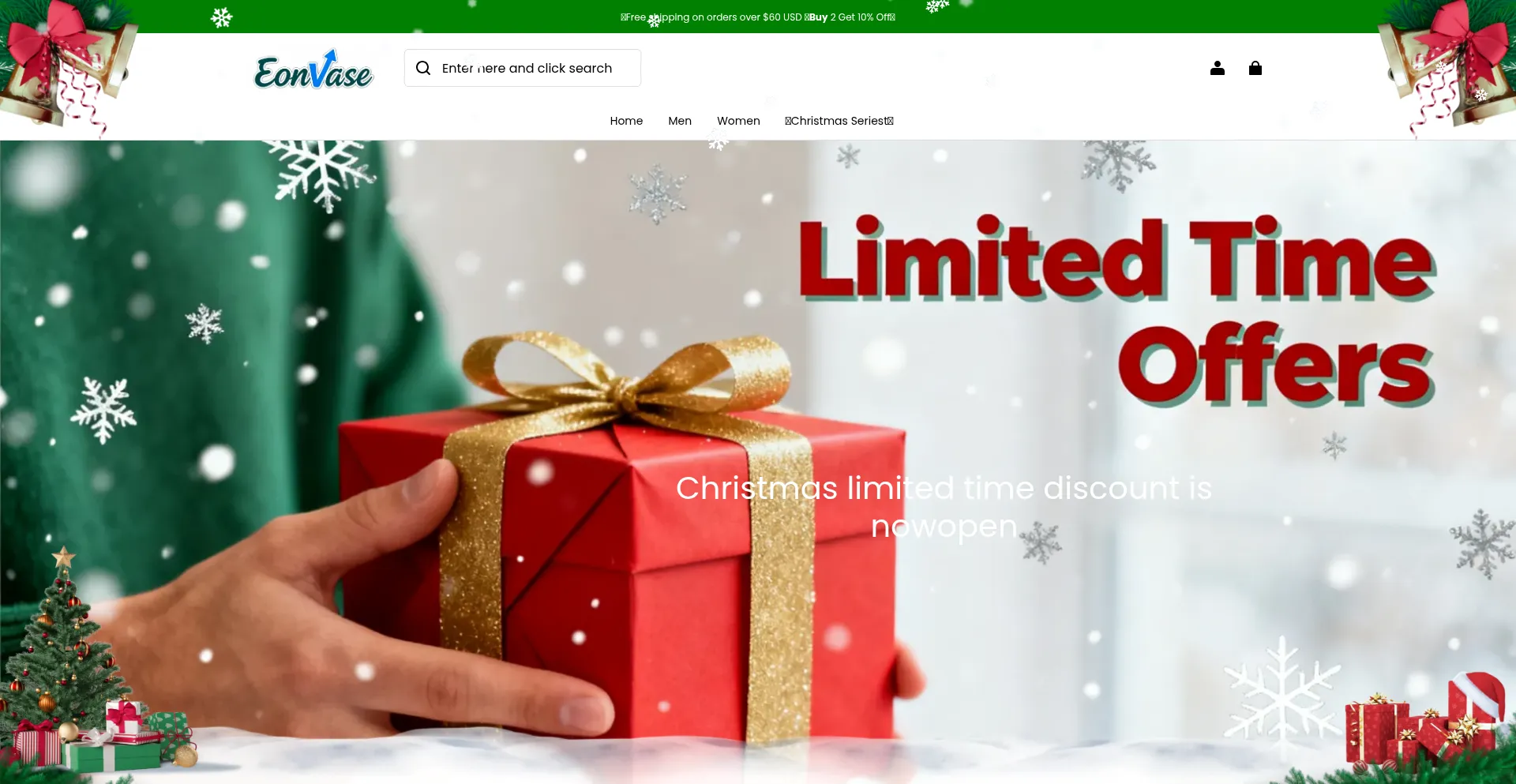Go to the Home menu item
This screenshot has height=784, width=1516.
pyautogui.click(x=626, y=121)
